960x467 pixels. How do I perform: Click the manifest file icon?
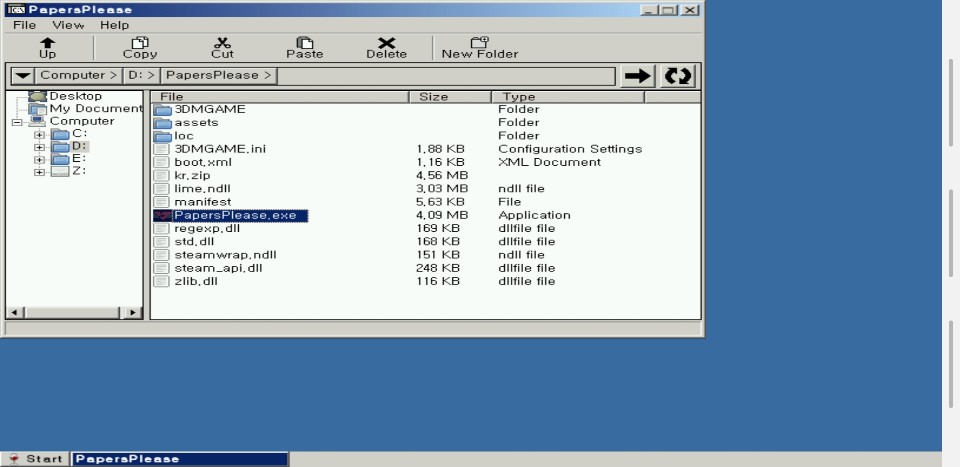(x=161, y=202)
